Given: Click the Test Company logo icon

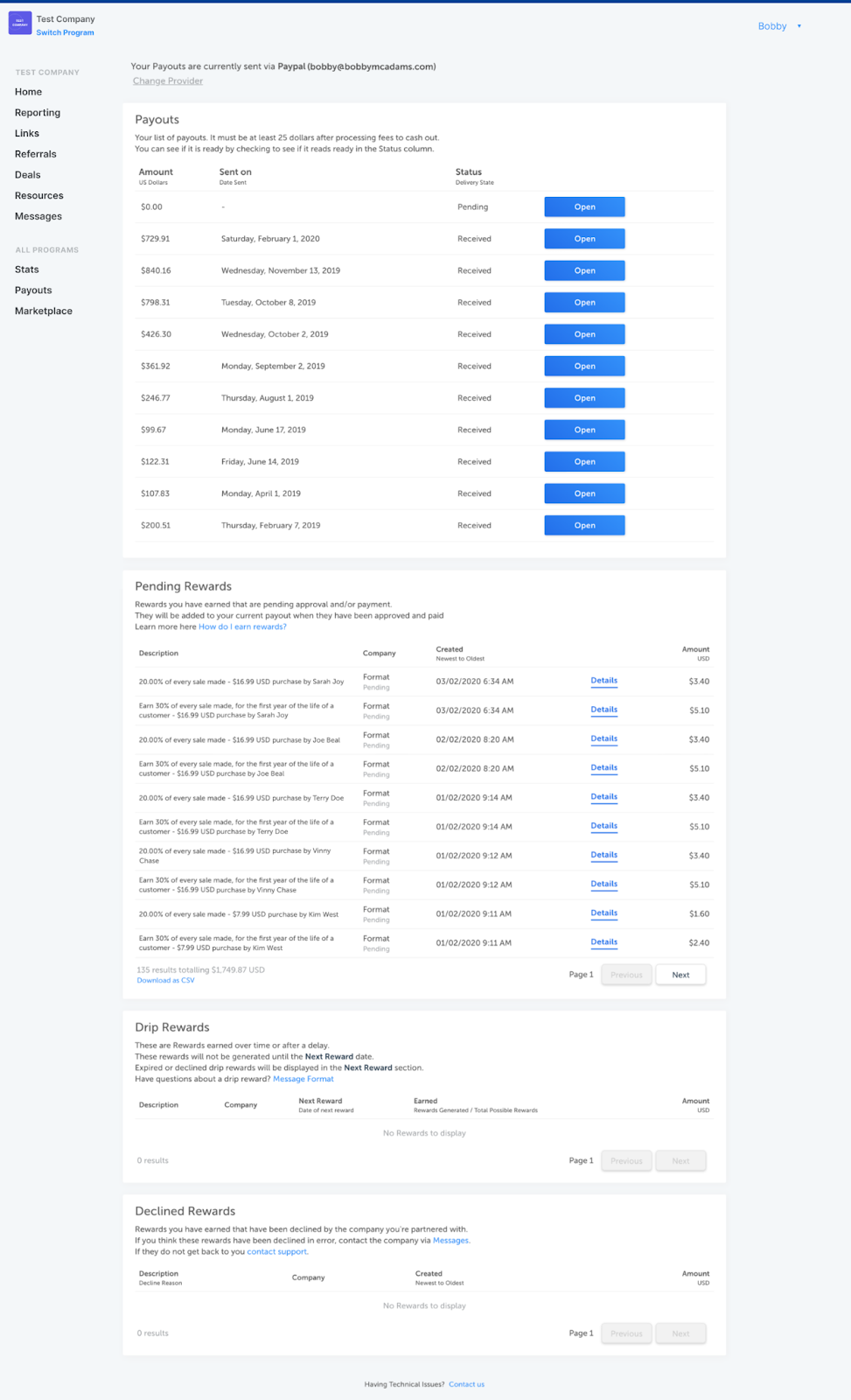Looking at the screenshot, I should click(x=20, y=23).
